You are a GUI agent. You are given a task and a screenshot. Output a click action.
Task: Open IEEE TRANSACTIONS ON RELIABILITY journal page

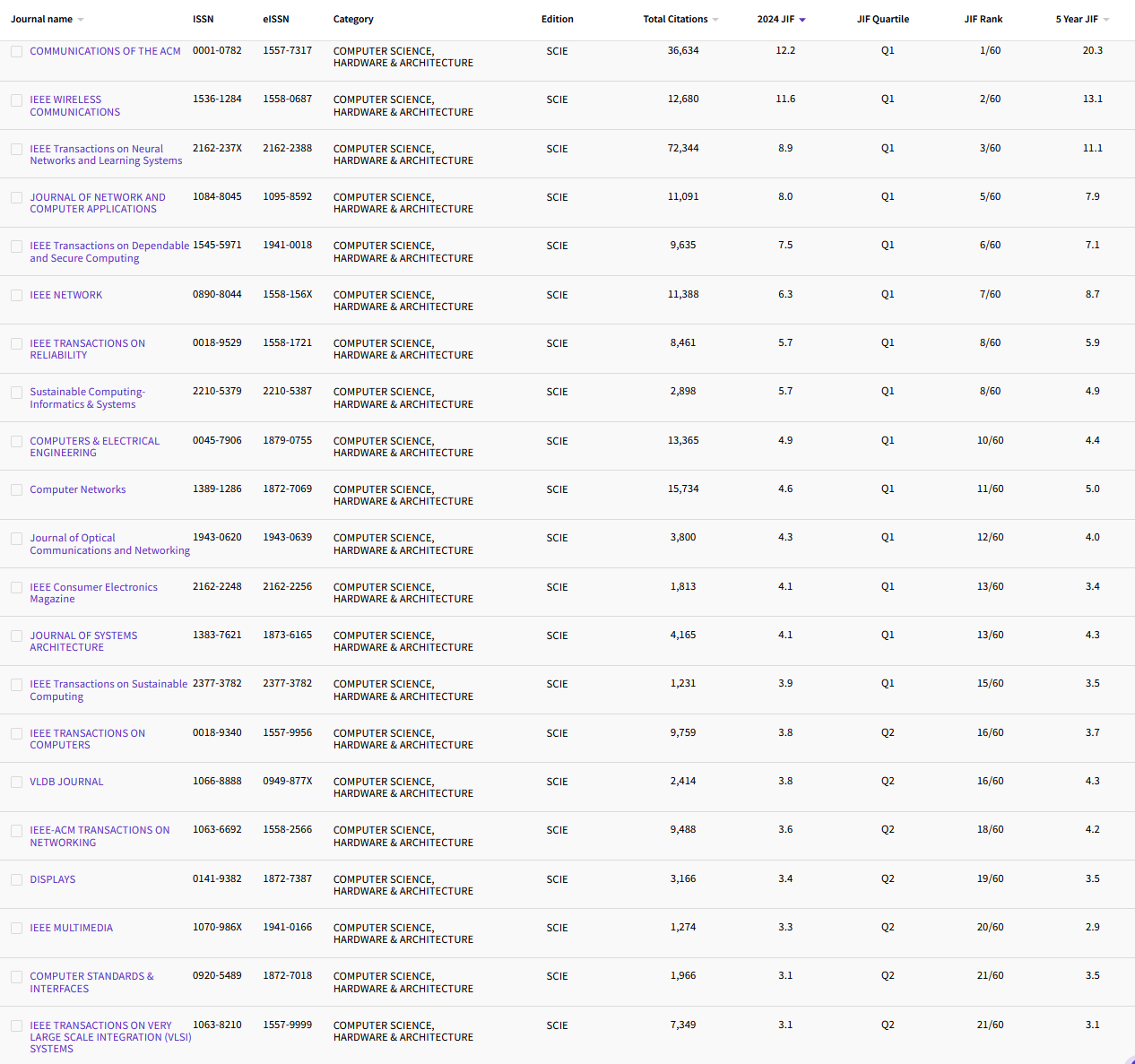[x=87, y=349]
